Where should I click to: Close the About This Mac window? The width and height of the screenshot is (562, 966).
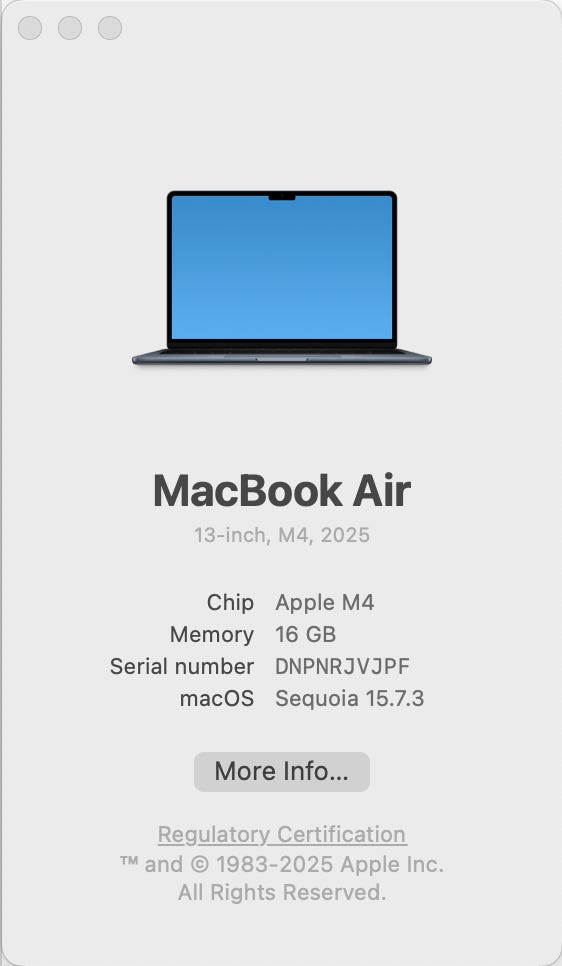(30, 28)
